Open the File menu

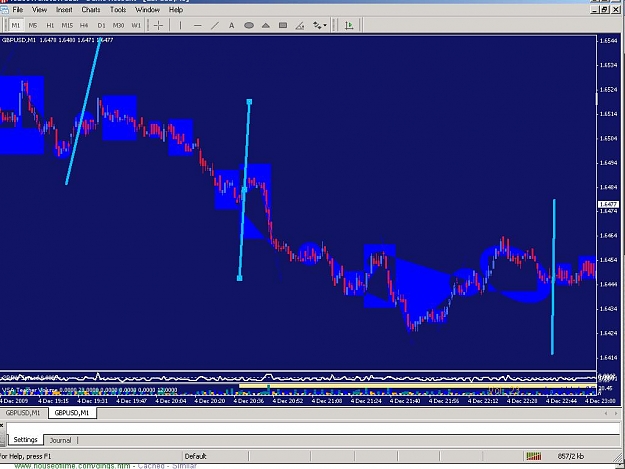[18, 10]
